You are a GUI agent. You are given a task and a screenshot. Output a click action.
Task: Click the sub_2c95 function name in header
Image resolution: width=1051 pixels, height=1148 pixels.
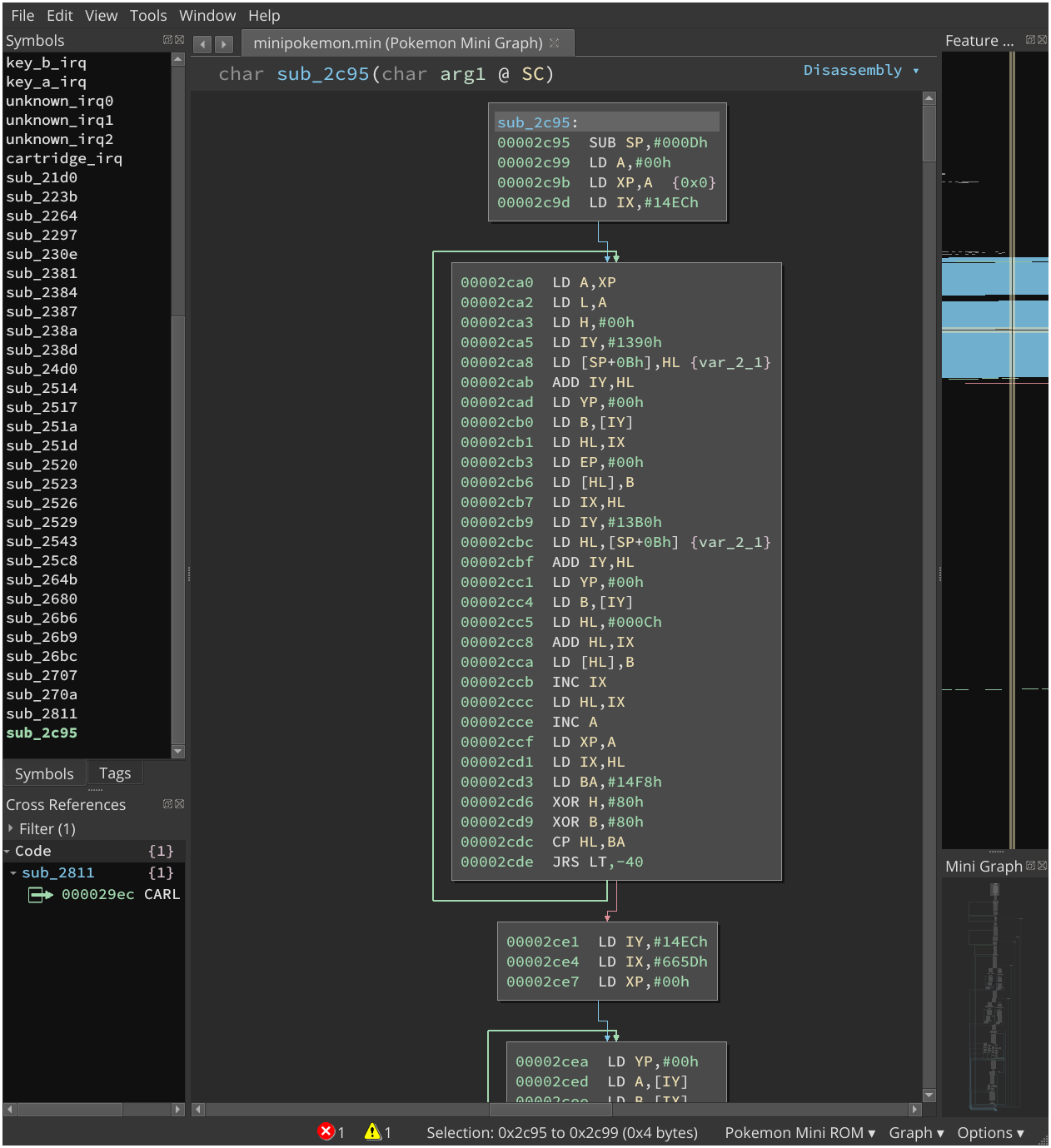coord(323,74)
